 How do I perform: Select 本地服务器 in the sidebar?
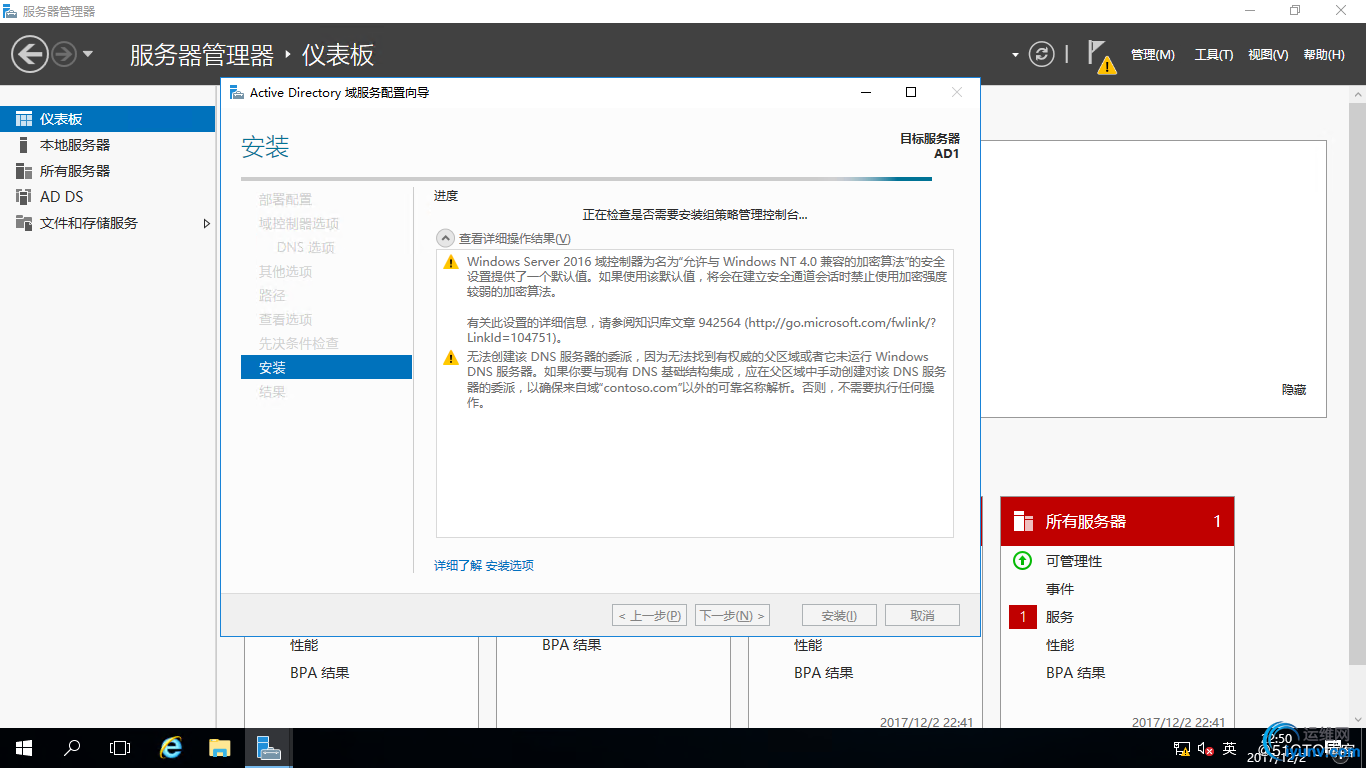coord(107,145)
